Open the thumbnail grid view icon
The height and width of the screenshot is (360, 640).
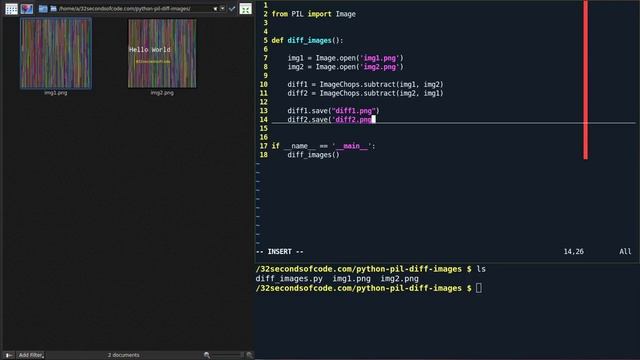click(x=11, y=9)
